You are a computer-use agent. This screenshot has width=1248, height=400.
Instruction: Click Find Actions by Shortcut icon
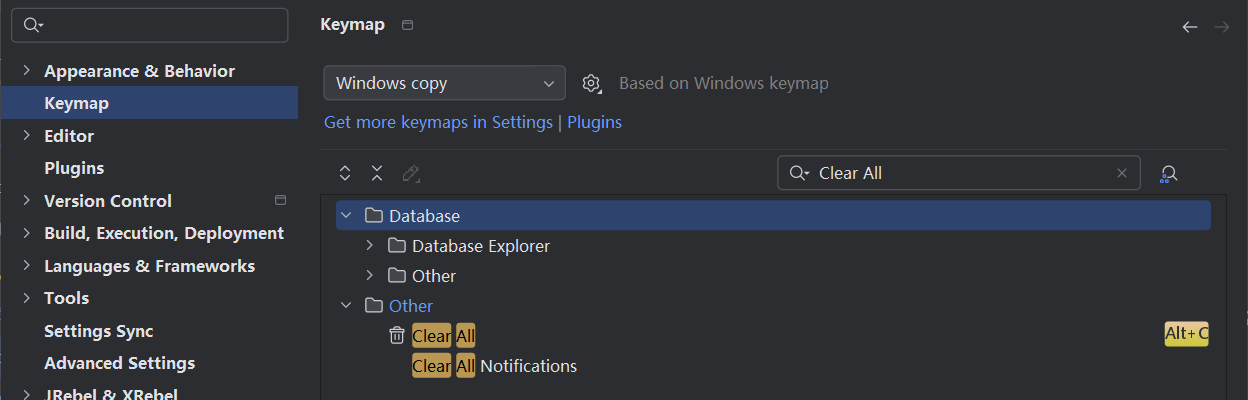pos(1168,174)
